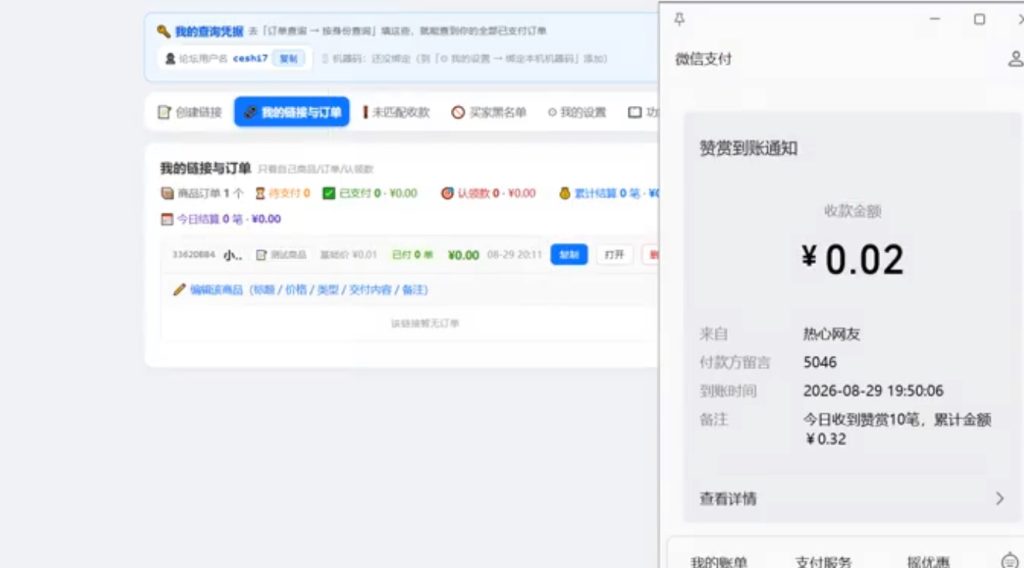Click the 该链接暂无订单 empty message
This screenshot has width=1024, height=568.
click(x=425, y=323)
